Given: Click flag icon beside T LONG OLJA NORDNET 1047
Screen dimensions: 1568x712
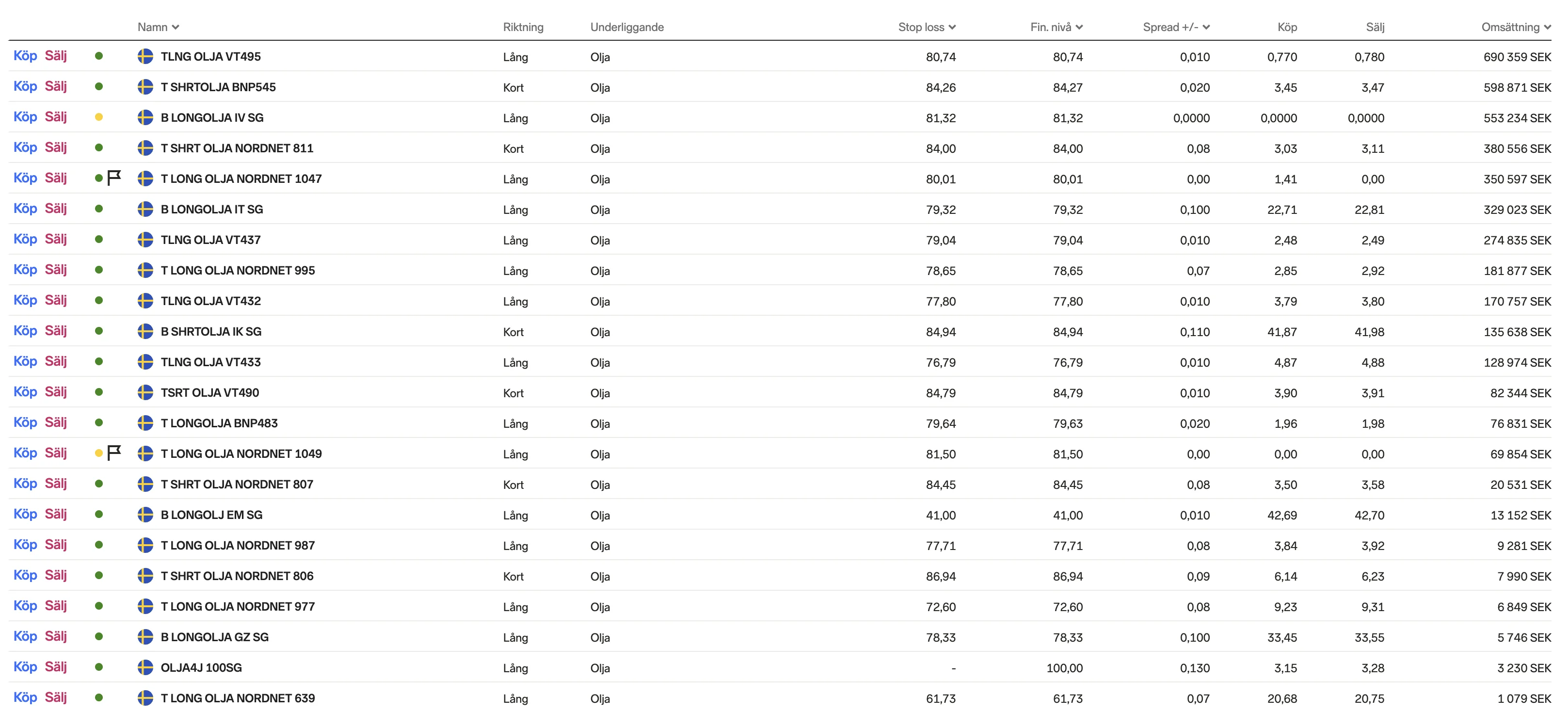Looking at the screenshot, I should click(x=114, y=178).
